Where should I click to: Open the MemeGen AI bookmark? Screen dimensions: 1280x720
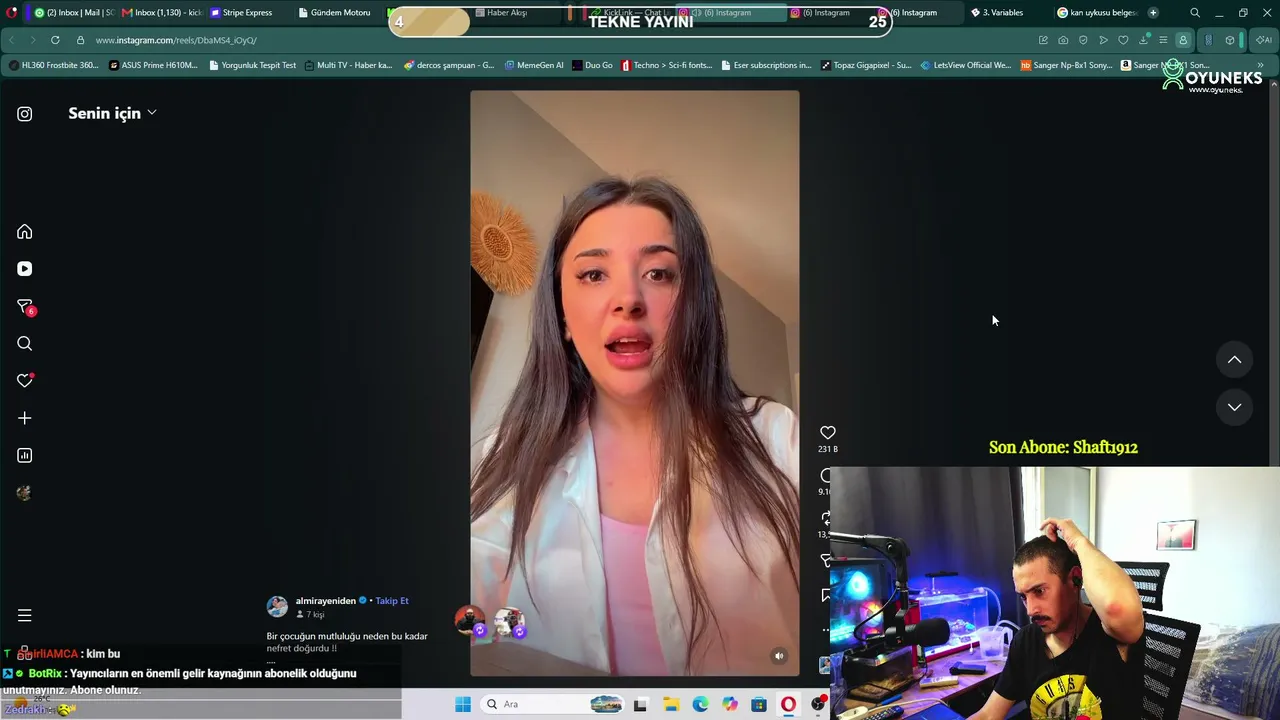[x=534, y=65]
